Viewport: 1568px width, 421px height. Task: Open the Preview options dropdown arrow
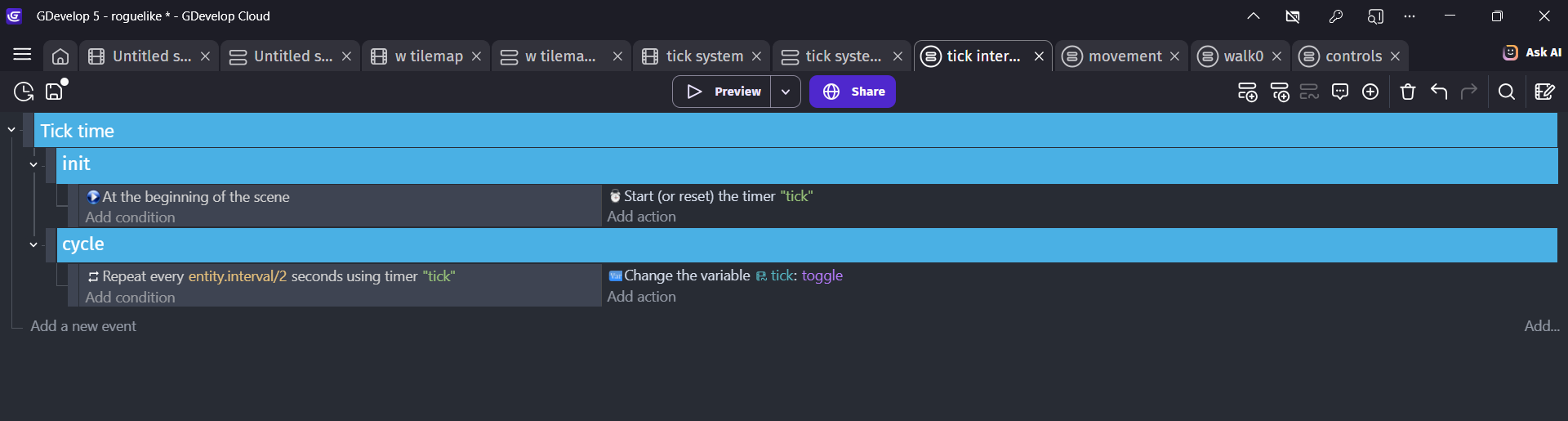[786, 92]
